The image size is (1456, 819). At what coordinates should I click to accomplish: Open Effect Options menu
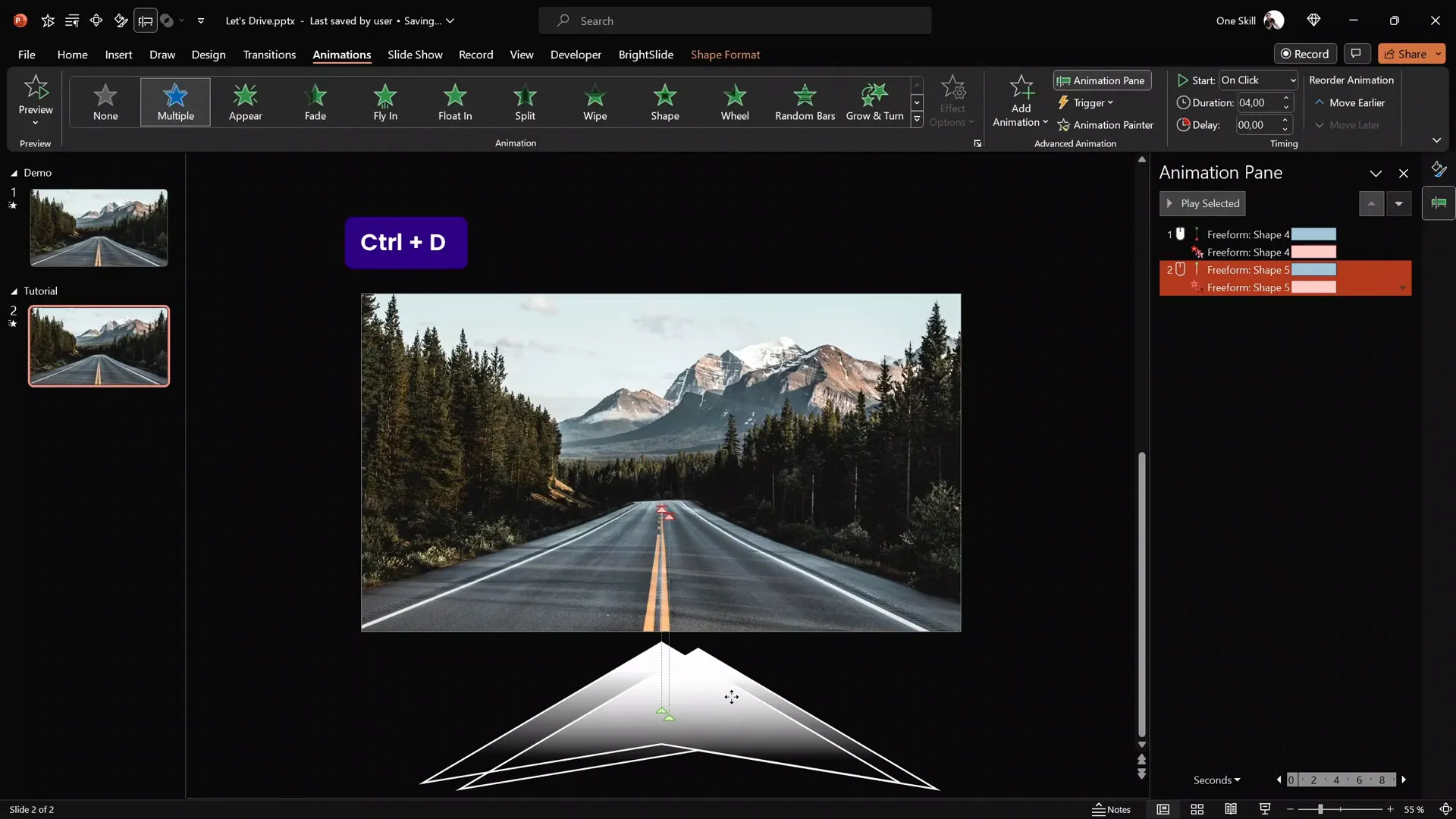pyautogui.click(x=952, y=101)
